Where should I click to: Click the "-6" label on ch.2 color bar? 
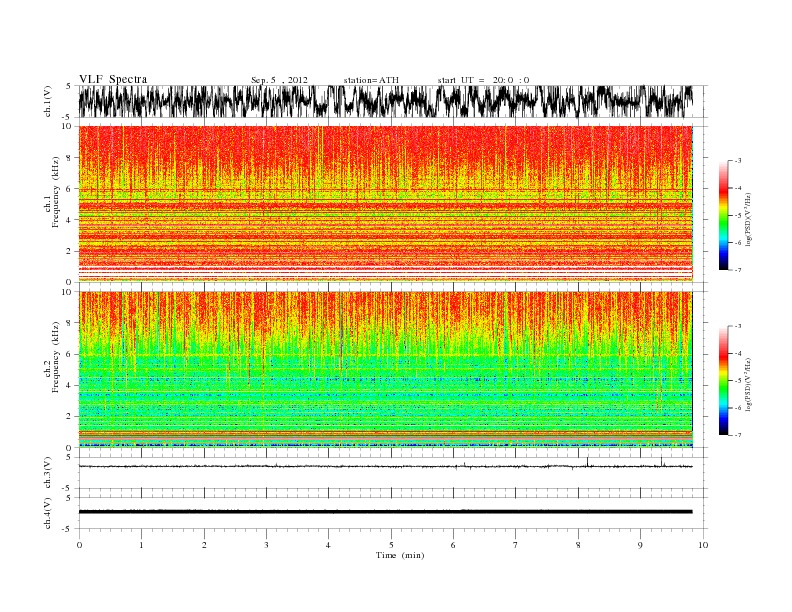[738, 408]
